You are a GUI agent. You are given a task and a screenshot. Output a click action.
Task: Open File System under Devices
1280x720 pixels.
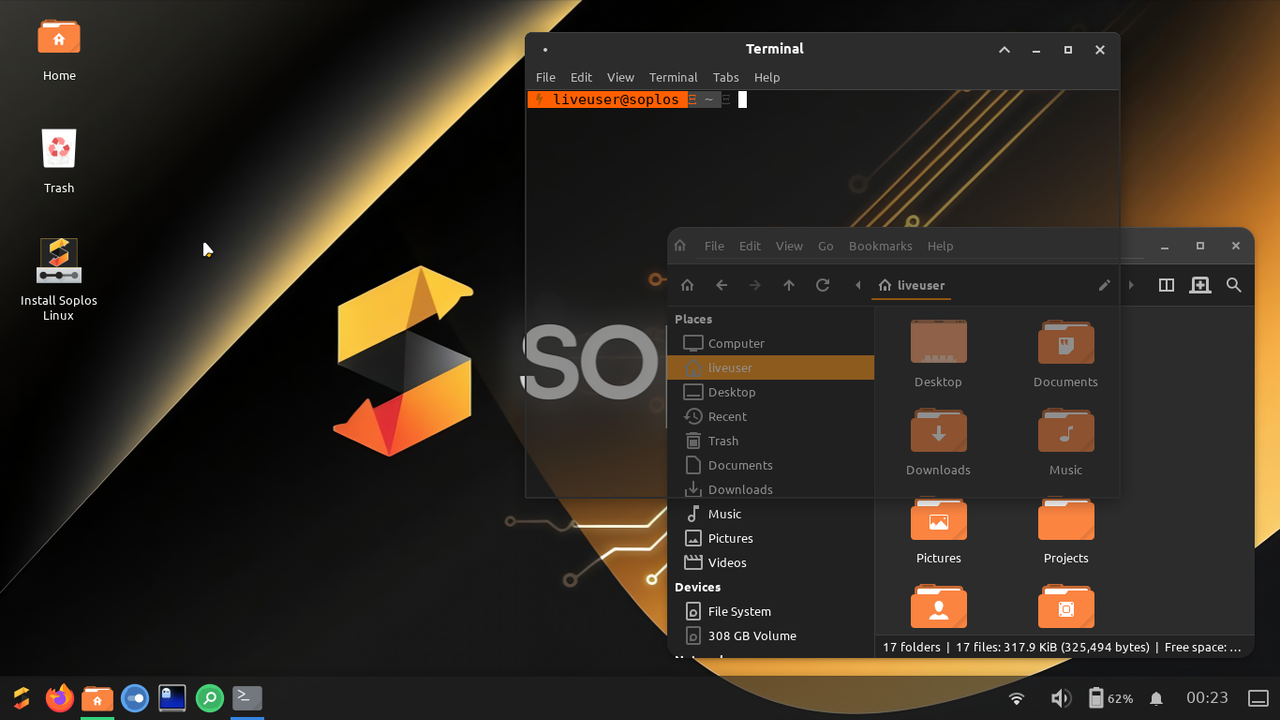[x=770, y=611]
